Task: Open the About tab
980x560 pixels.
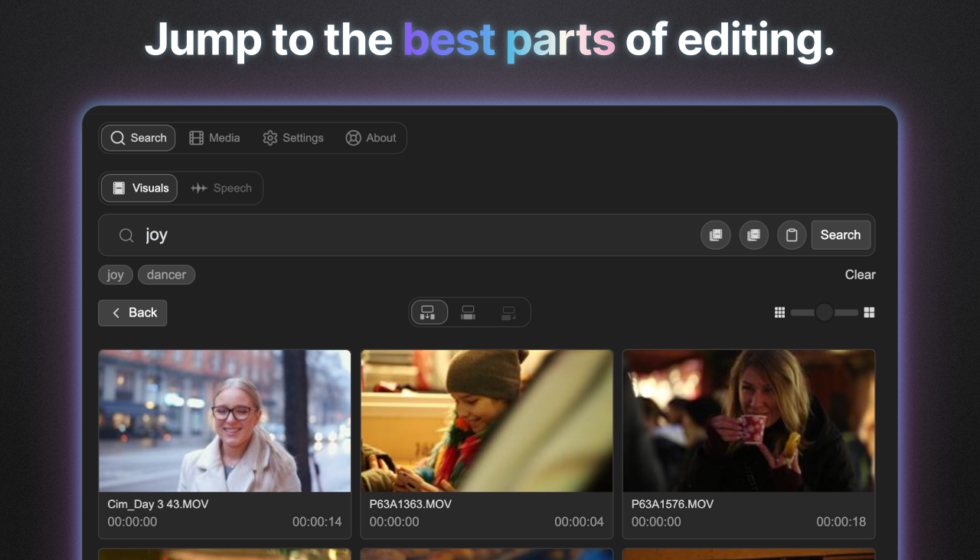Action: coord(371,138)
